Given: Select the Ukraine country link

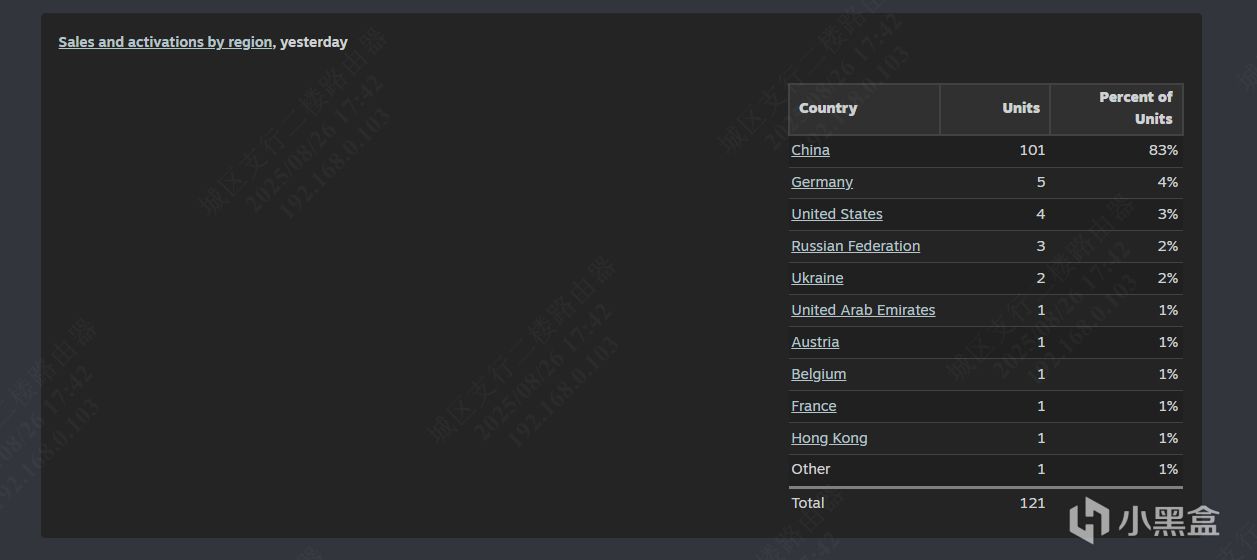Looking at the screenshot, I should (817, 278).
